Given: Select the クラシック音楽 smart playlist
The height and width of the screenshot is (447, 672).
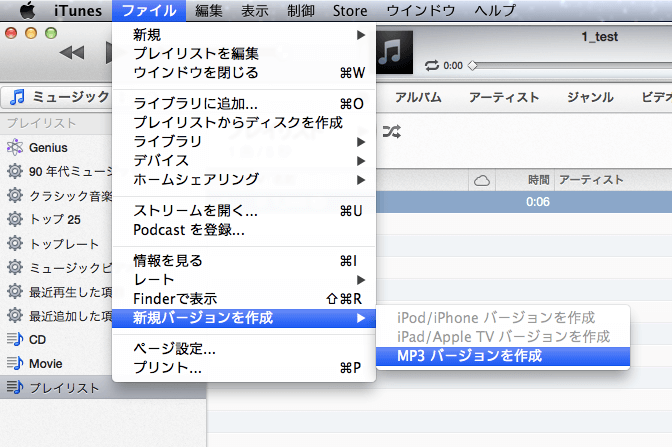Looking at the screenshot, I should coord(56,195).
